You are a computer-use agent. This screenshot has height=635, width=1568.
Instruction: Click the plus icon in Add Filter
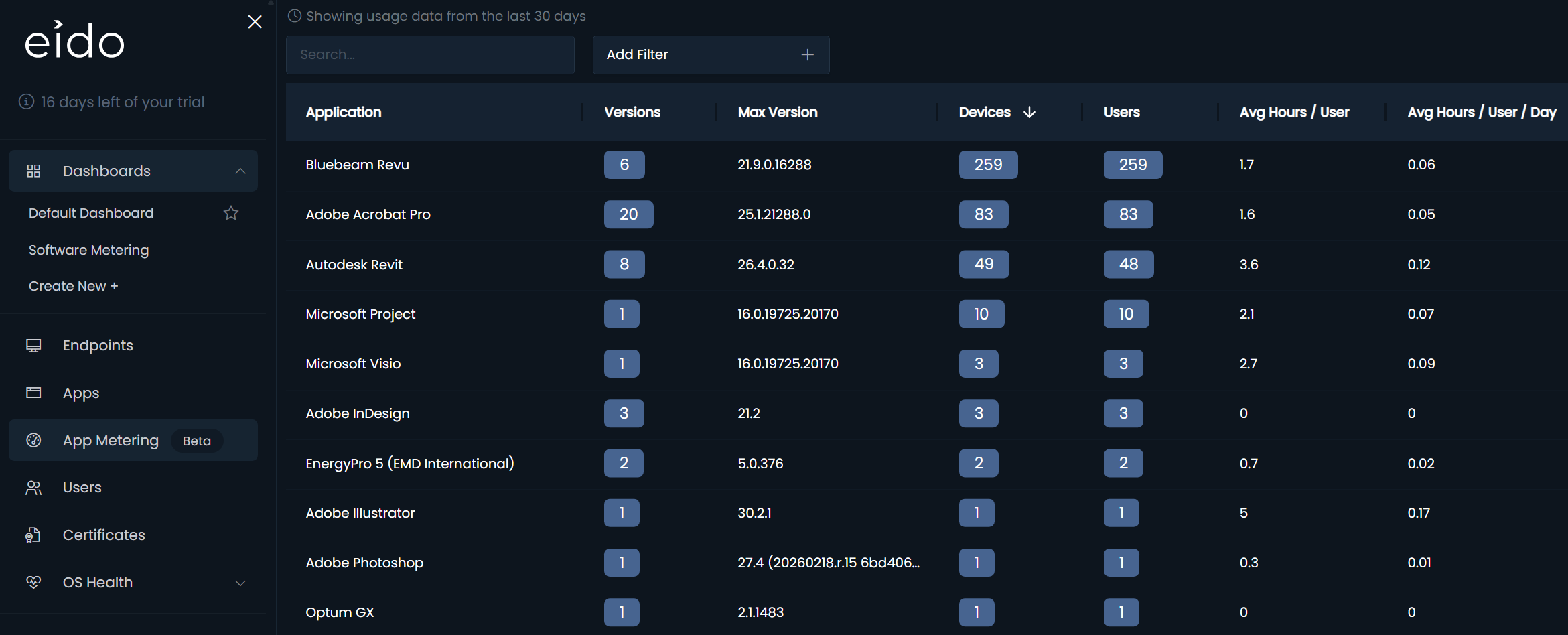[808, 55]
